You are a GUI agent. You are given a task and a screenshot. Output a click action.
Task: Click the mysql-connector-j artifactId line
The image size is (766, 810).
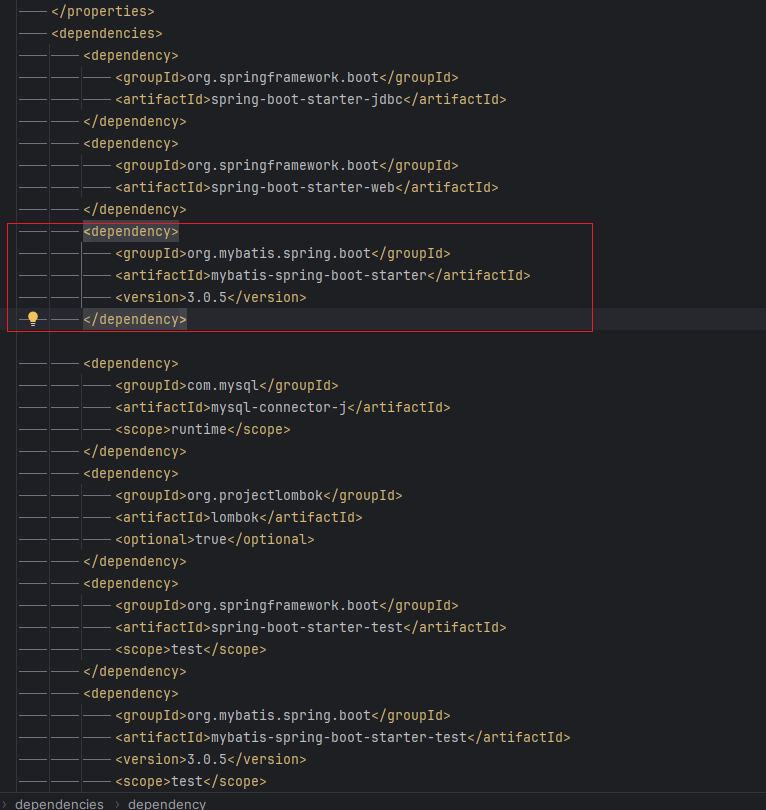283,408
